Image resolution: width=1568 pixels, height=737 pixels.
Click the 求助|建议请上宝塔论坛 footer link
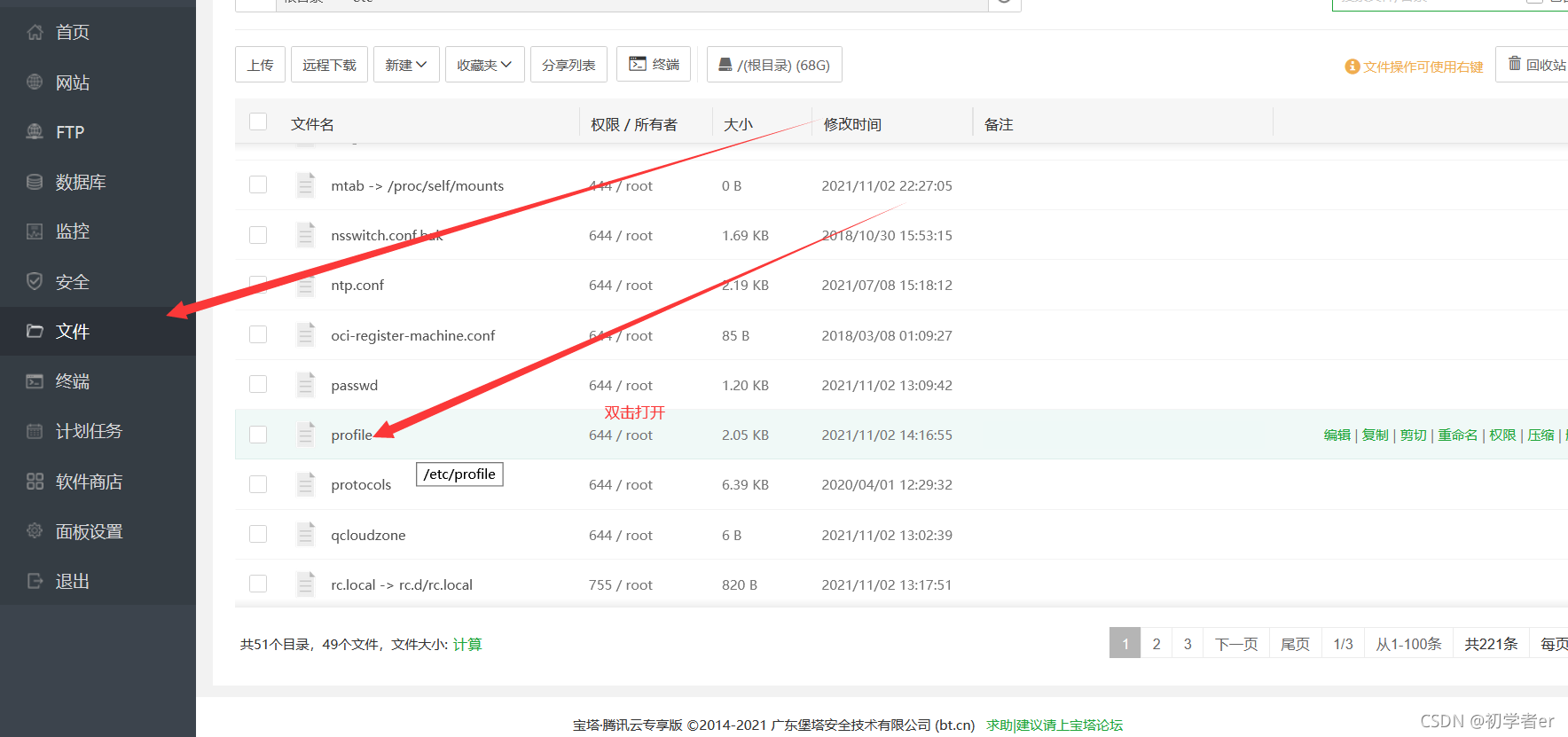[1054, 725]
